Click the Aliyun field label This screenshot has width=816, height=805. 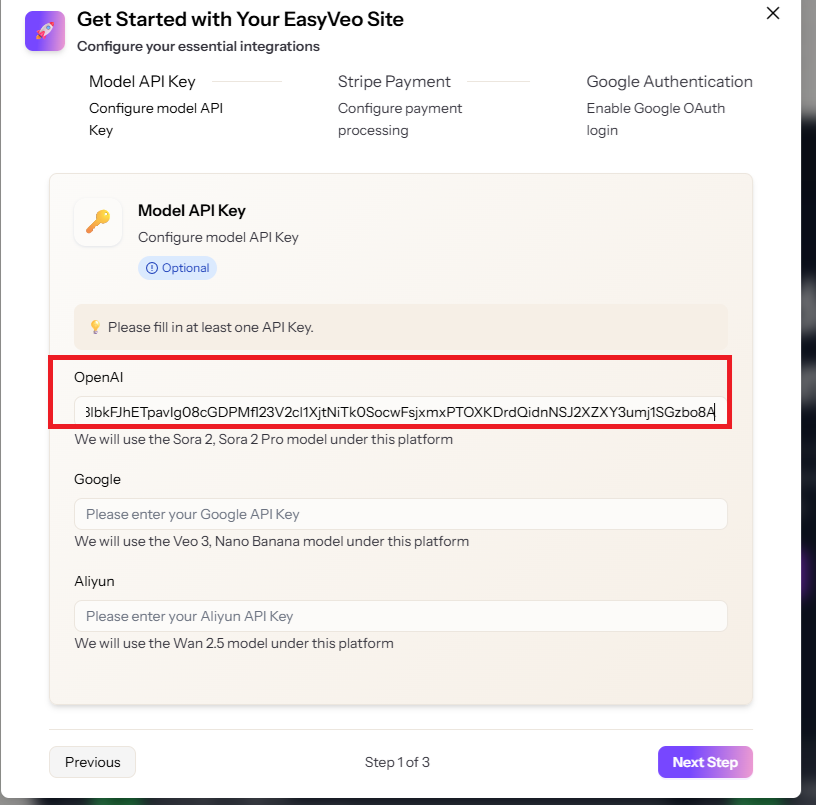click(95, 581)
